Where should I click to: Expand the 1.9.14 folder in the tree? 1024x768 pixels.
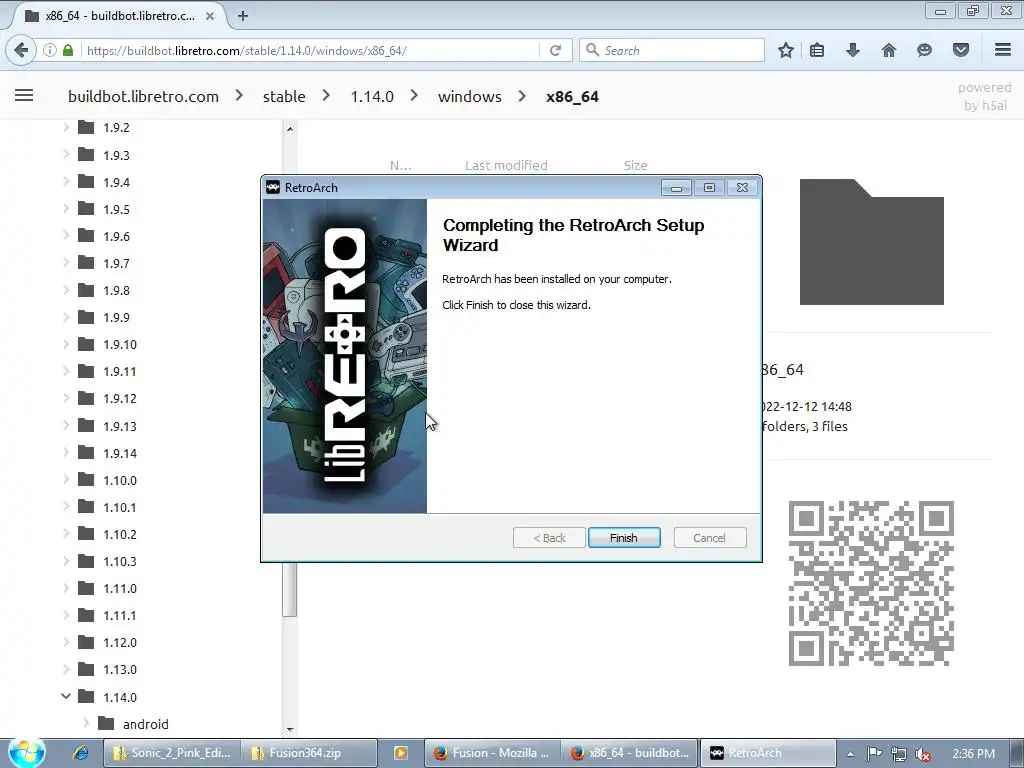[66, 452]
